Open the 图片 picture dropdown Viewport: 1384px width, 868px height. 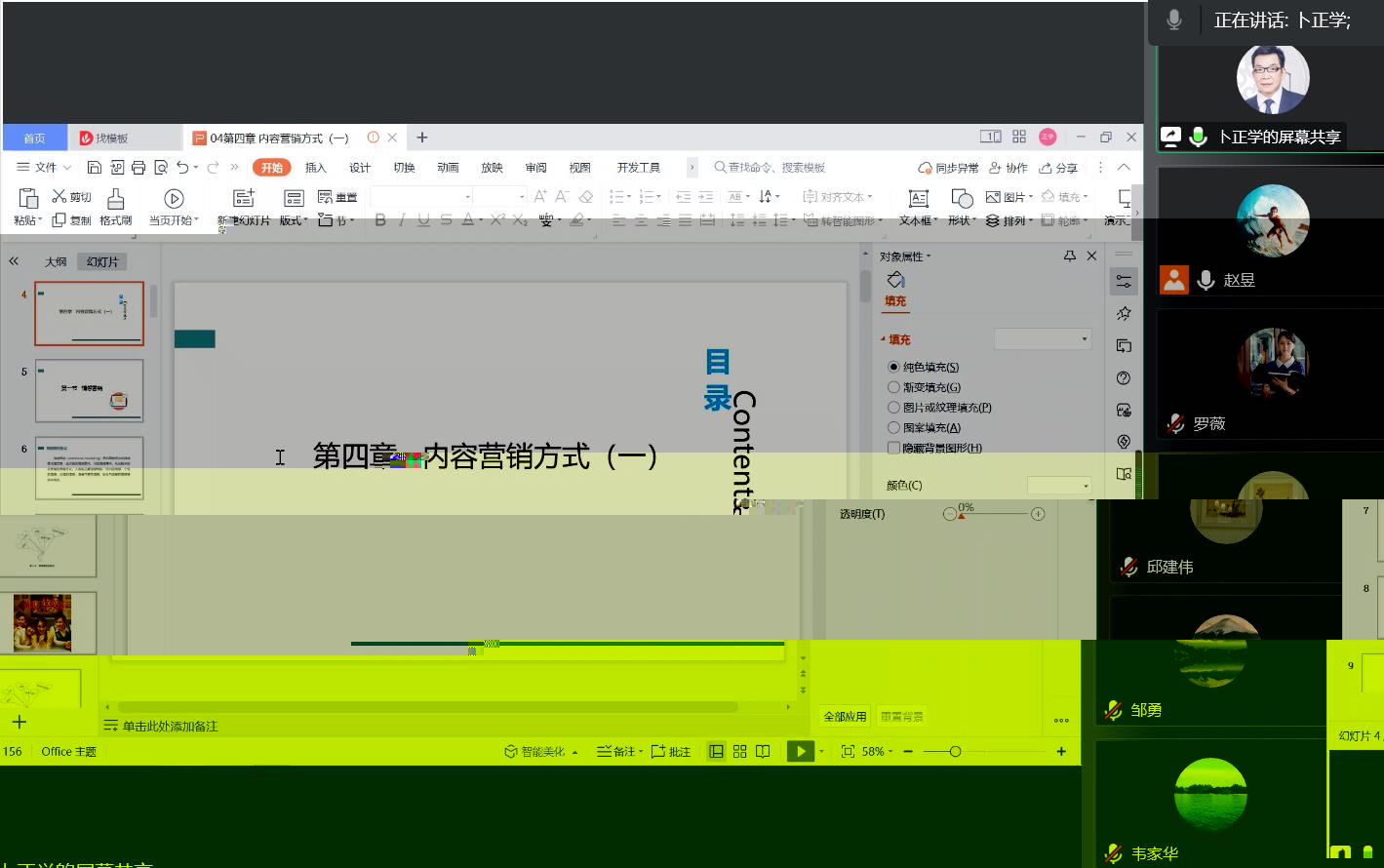(1009, 197)
